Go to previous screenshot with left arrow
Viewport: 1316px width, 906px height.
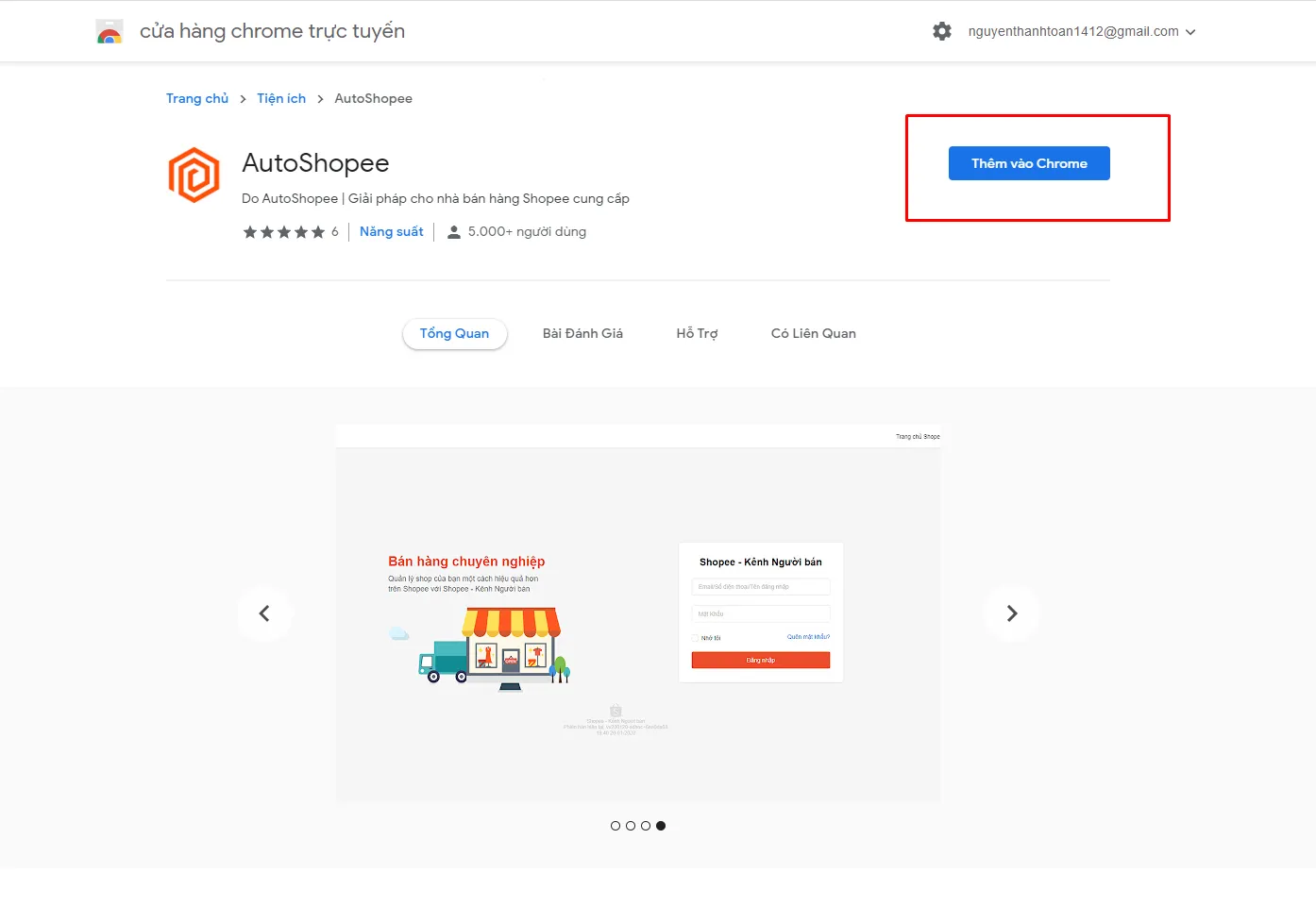(x=264, y=613)
